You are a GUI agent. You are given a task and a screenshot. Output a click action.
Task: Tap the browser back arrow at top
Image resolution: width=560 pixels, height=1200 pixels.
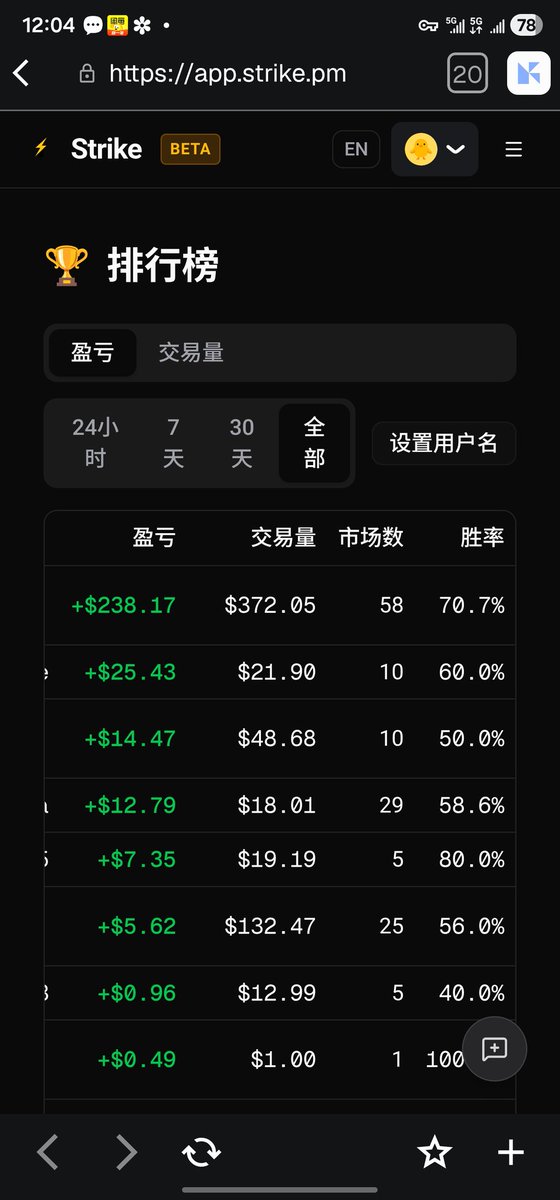pyautogui.click(x=22, y=73)
